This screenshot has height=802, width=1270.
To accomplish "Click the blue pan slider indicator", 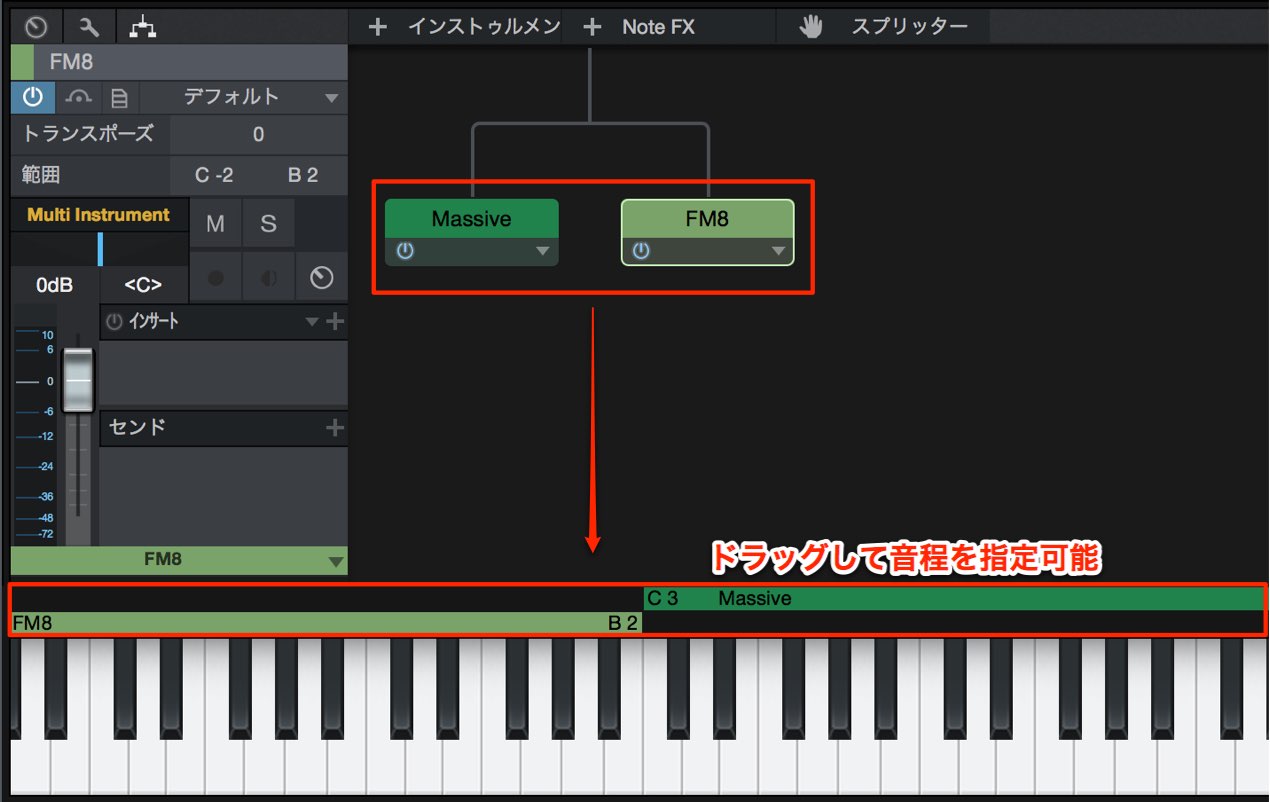I will click(100, 249).
